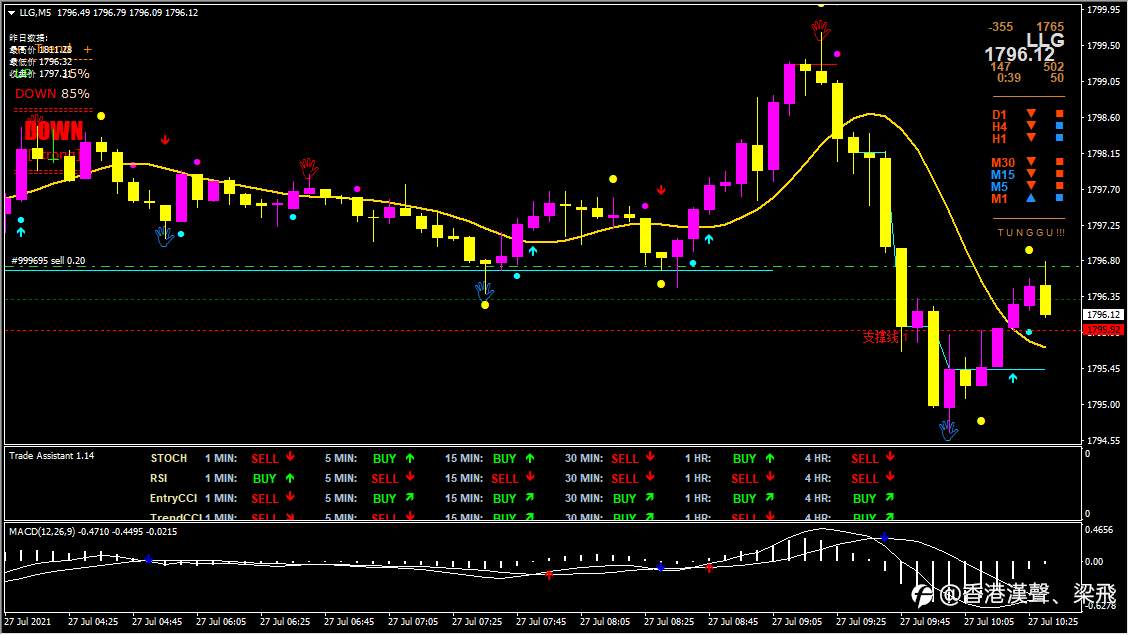1129x635 pixels.
Task: Click the red arrow after STOCH 4 HR SELL
Action: coord(890,457)
